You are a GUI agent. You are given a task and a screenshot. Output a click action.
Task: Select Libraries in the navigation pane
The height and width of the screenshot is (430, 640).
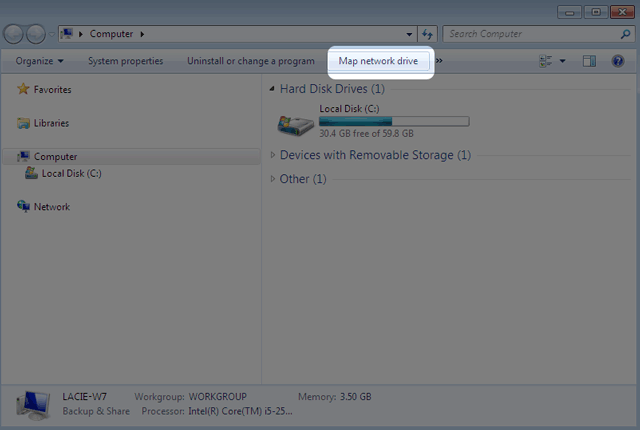click(51, 123)
